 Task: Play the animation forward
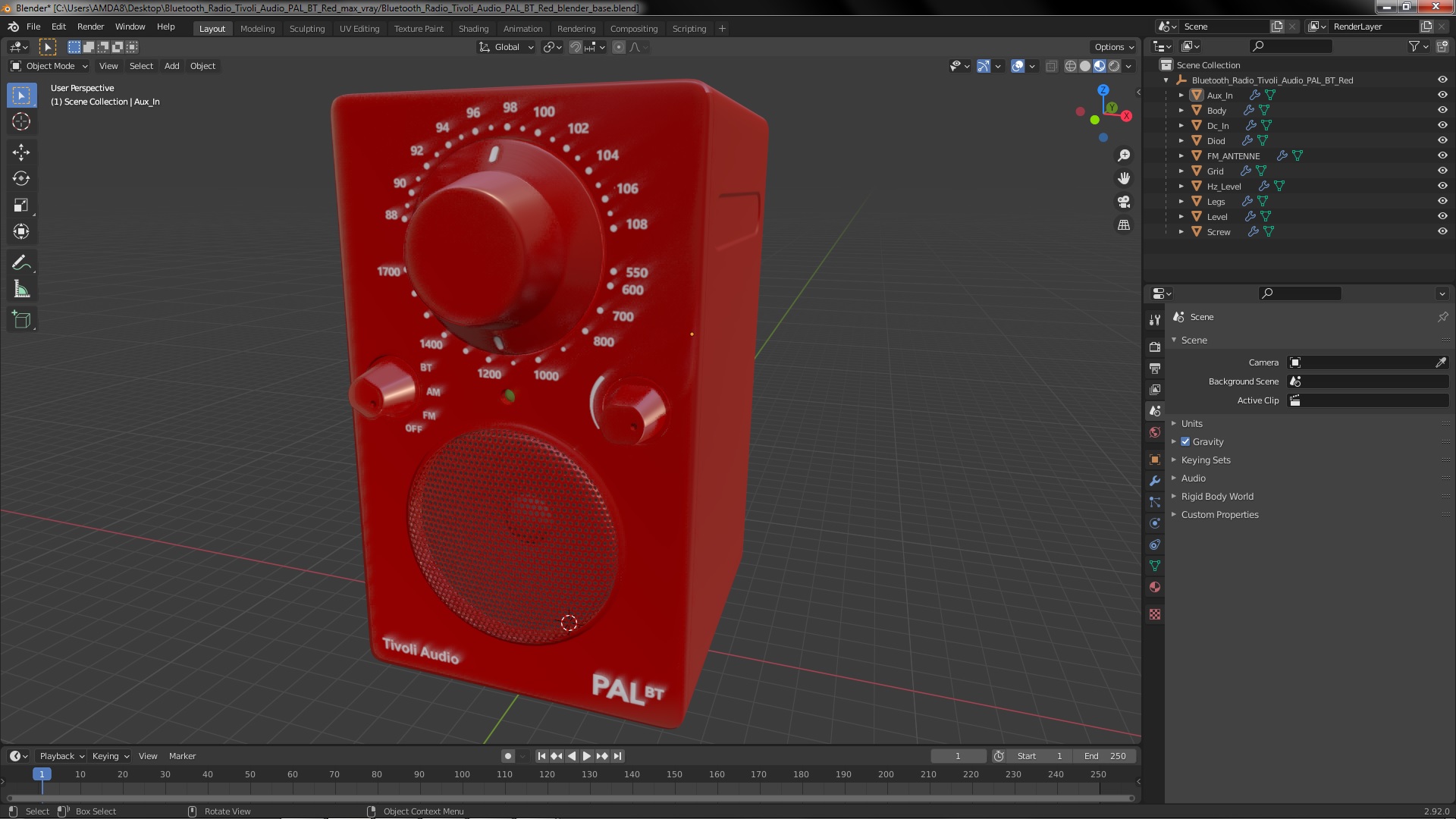(587, 756)
